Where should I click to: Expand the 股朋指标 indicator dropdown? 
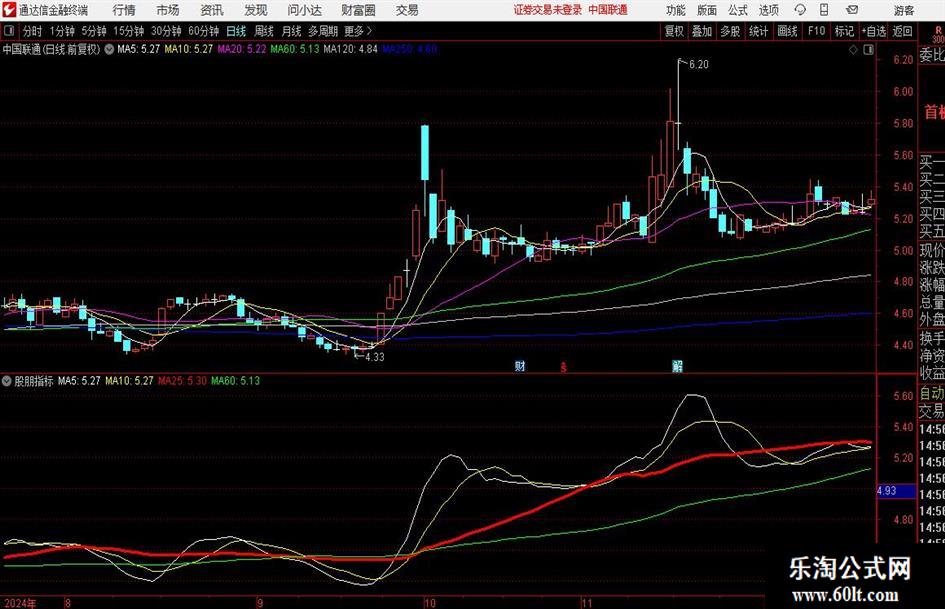point(7,381)
